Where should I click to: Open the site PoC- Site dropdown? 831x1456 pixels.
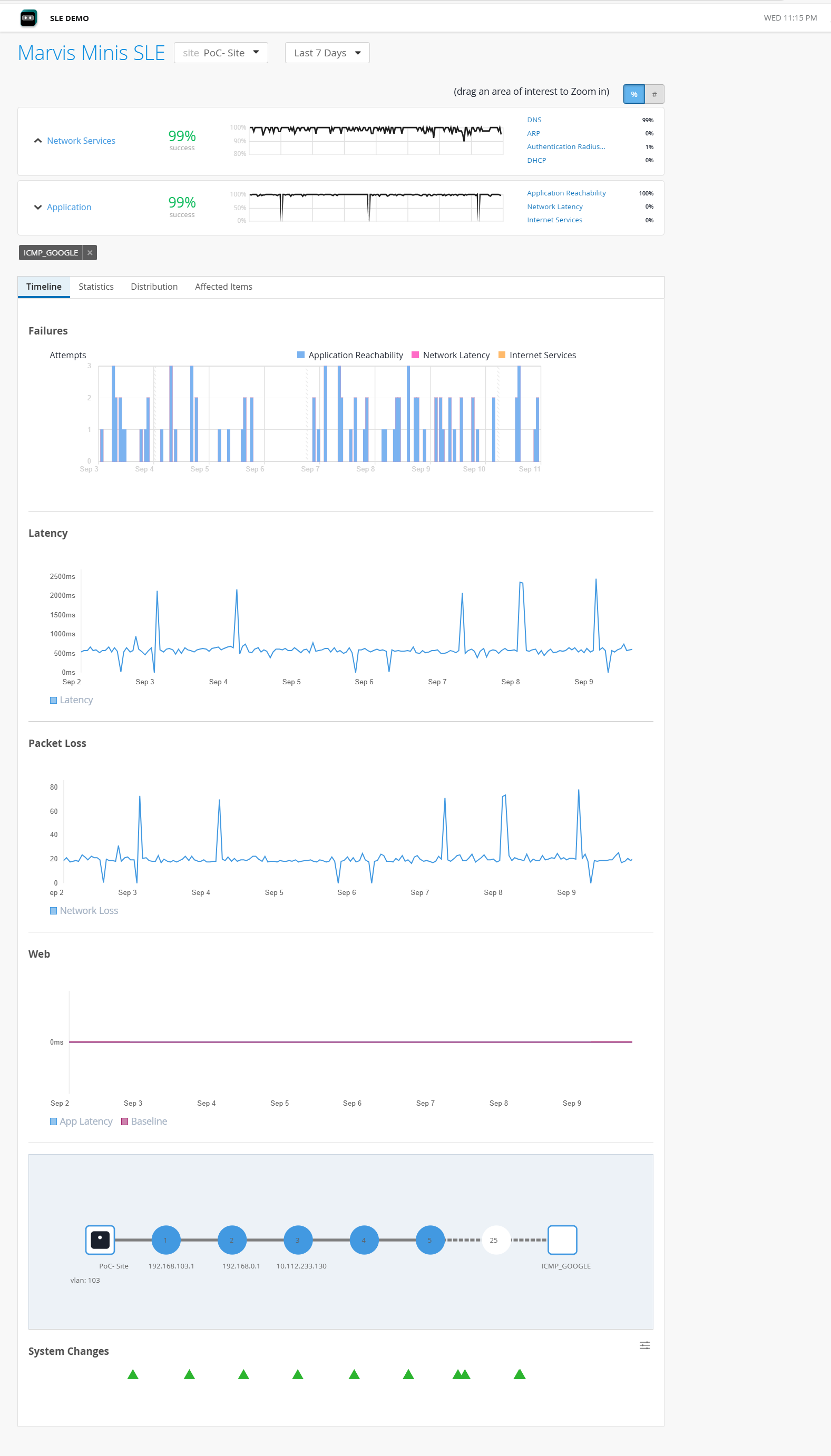pyautogui.click(x=221, y=53)
